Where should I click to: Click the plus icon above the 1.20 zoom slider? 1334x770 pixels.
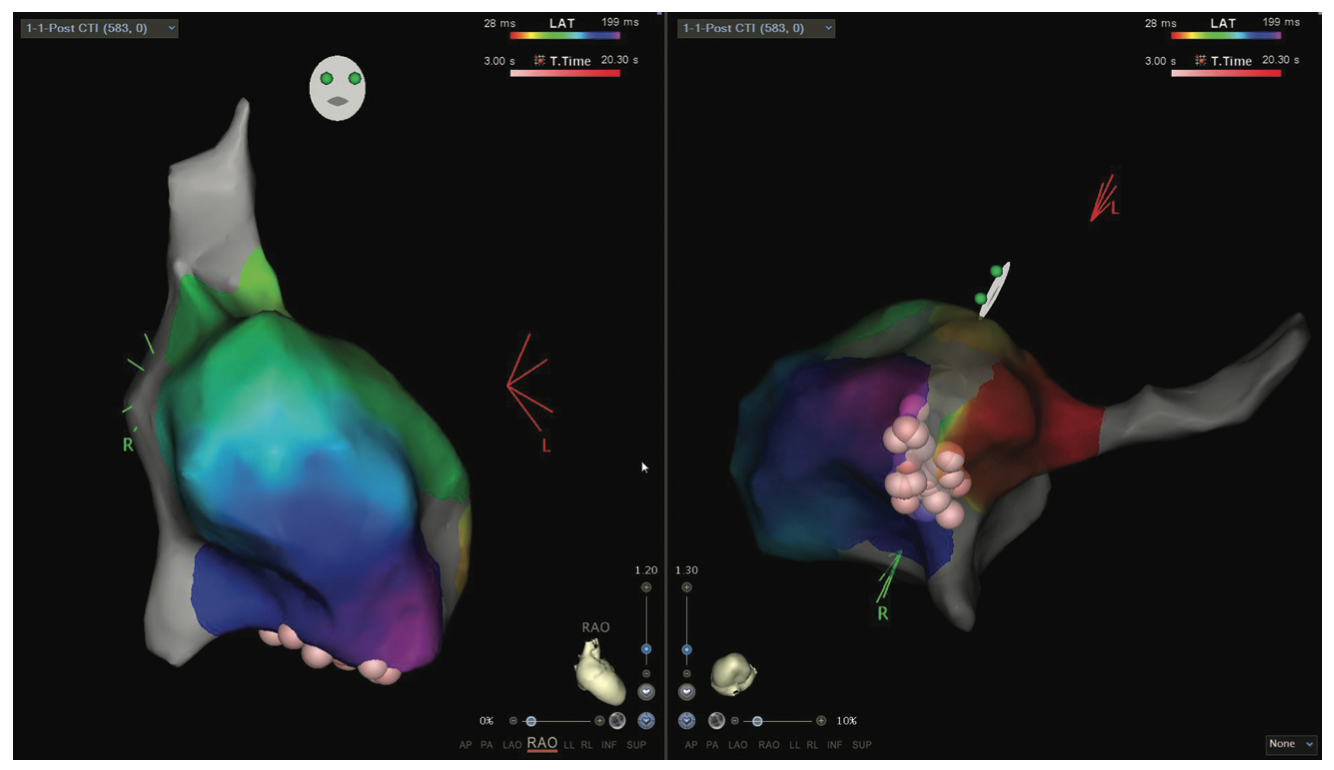[x=646, y=588]
